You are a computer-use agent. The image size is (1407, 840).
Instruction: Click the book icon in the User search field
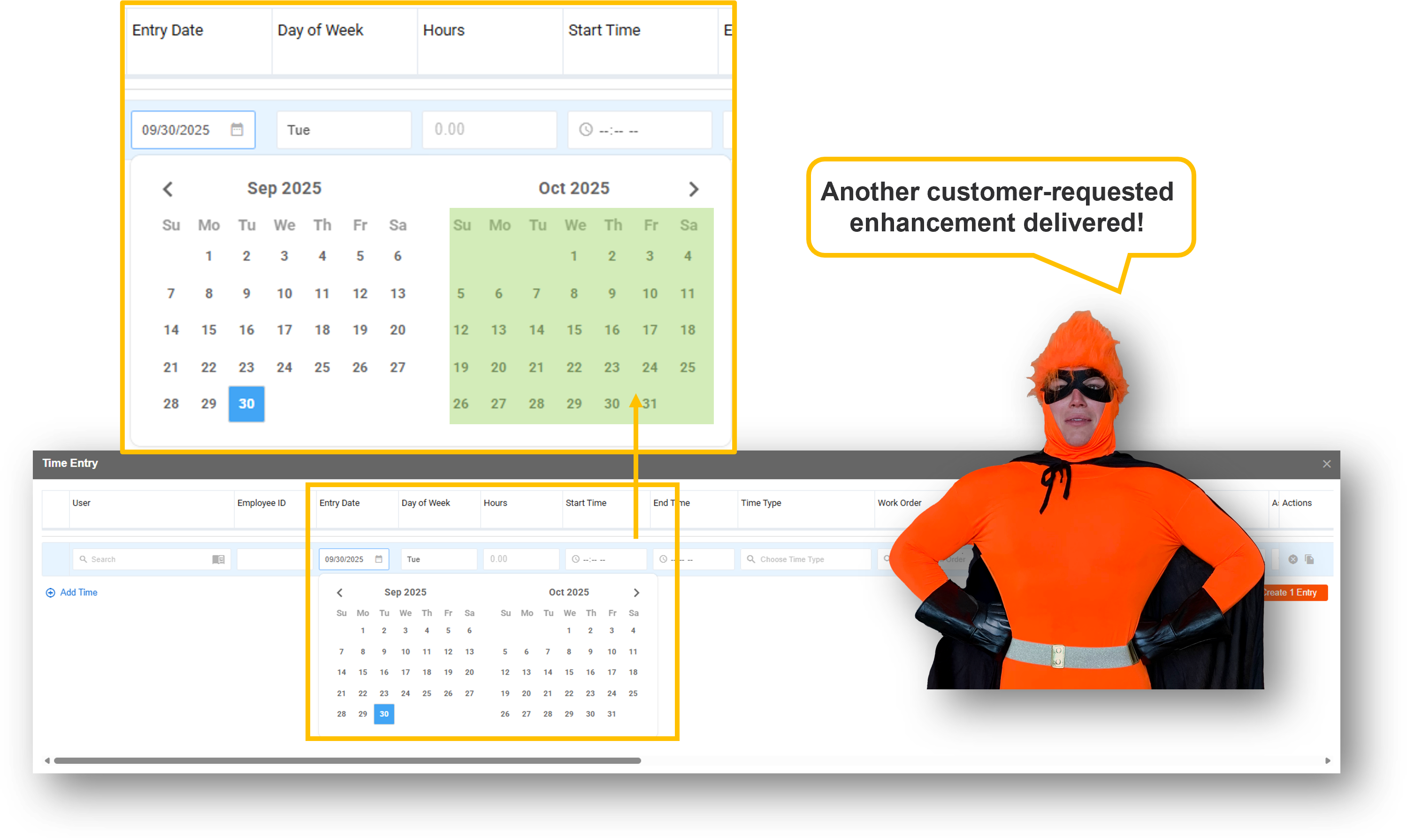coord(218,559)
